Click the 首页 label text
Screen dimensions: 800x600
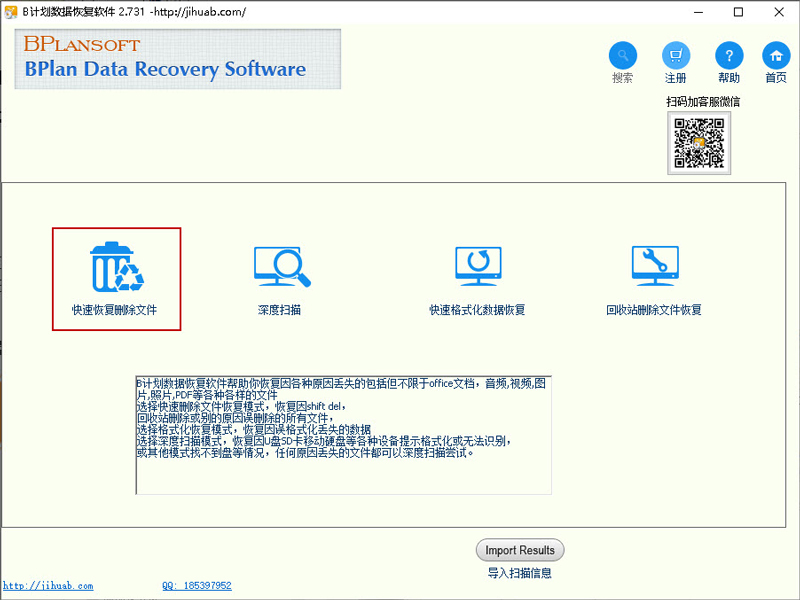(x=776, y=78)
